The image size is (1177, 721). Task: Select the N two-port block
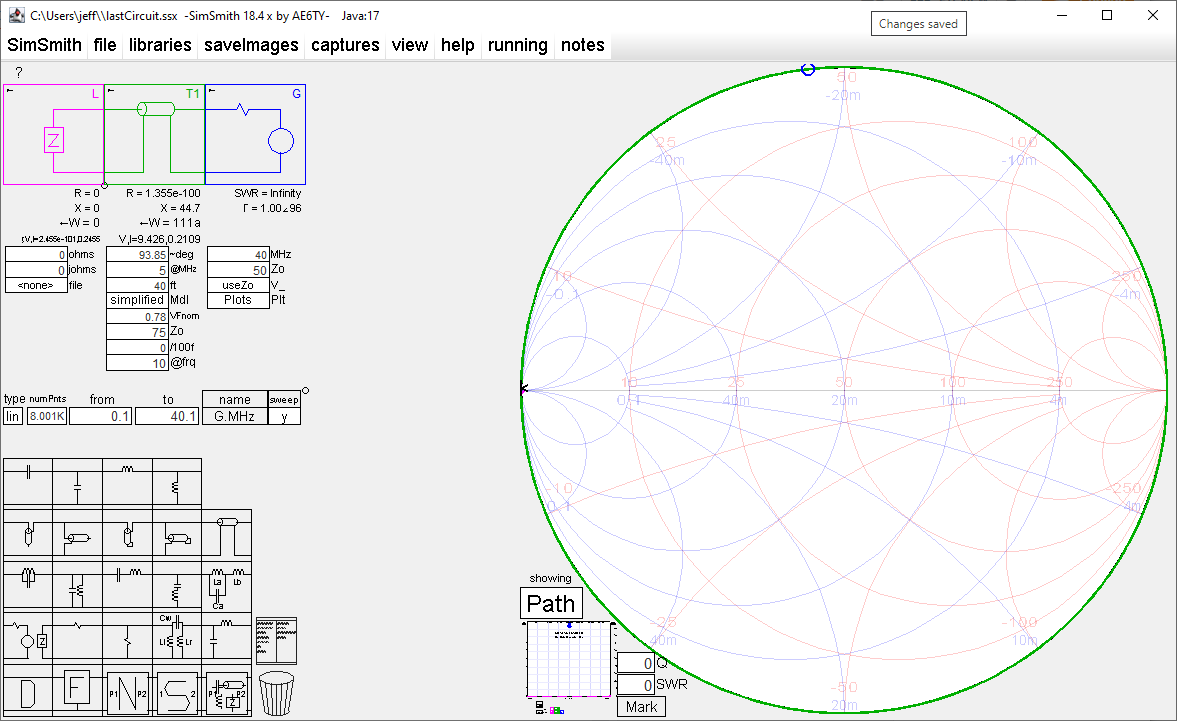[x=127, y=691]
